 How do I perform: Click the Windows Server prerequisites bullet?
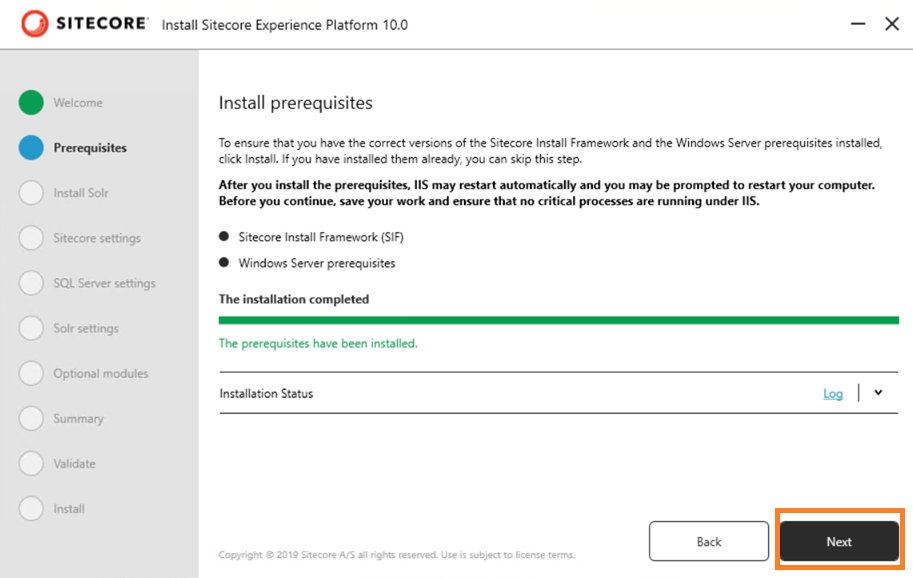coord(224,263)
